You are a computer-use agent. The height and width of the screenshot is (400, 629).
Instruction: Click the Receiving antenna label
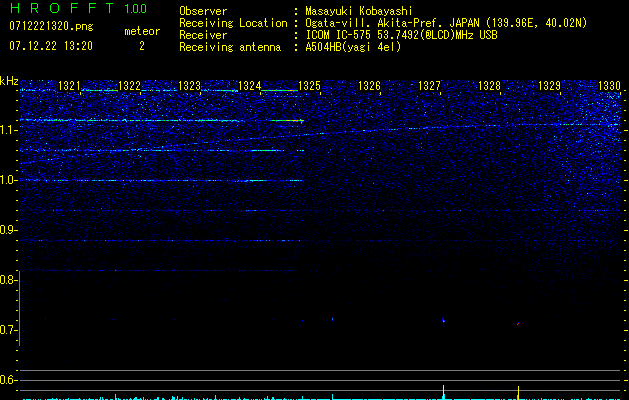(x=230, y=47)
